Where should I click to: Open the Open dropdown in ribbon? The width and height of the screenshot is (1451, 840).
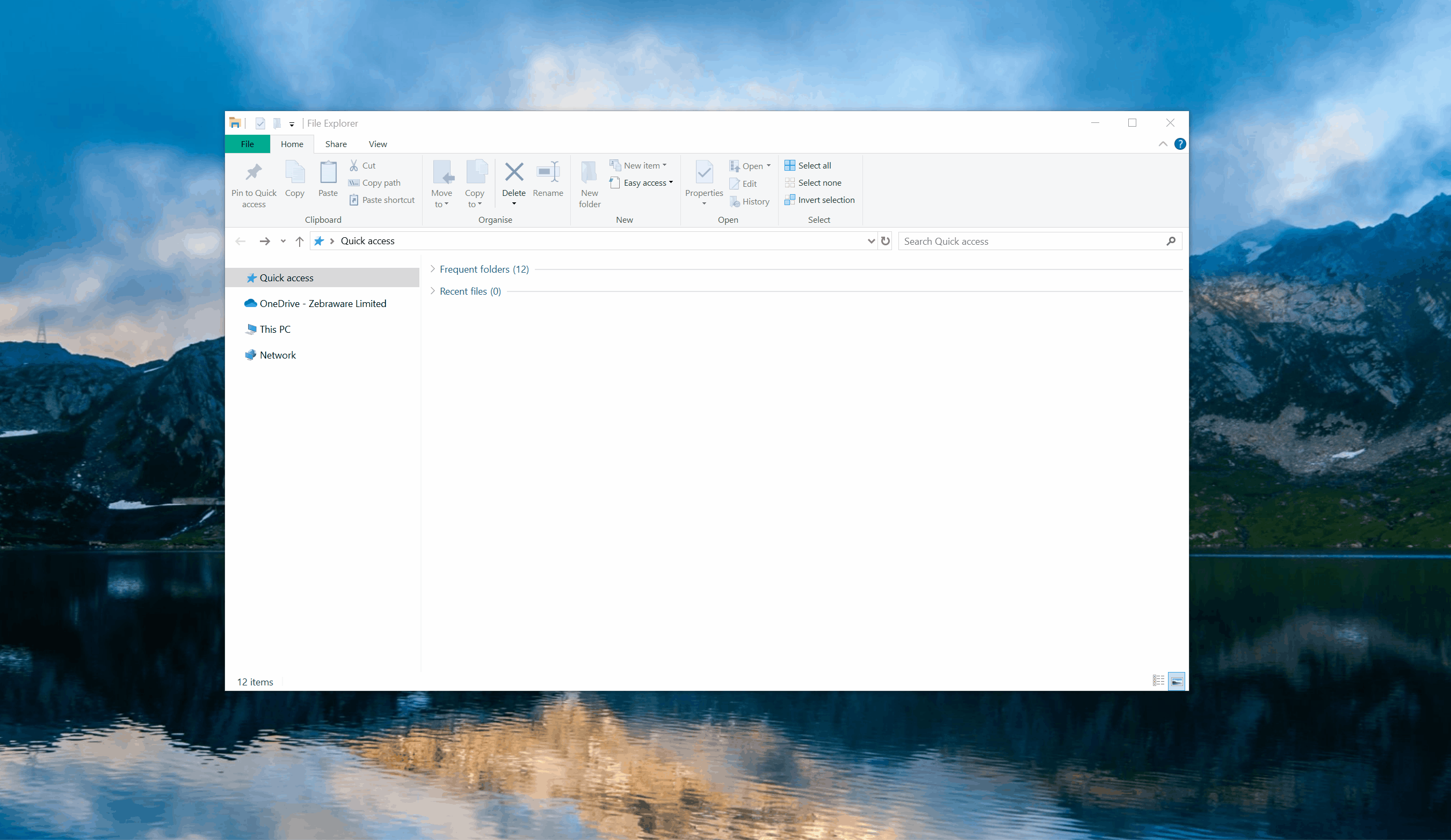tap(750, 166)
